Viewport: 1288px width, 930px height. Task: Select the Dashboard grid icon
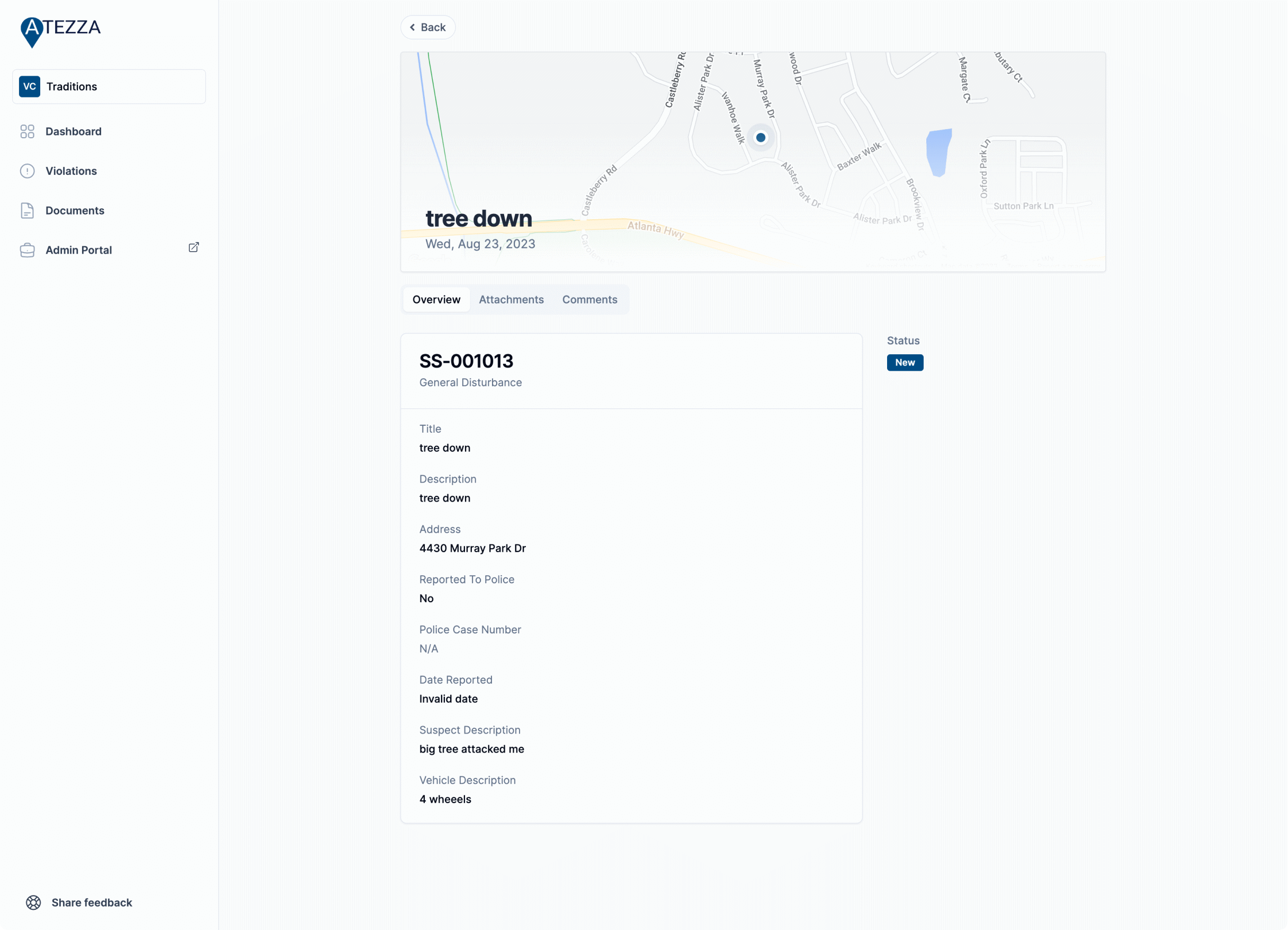coord(27,131)
